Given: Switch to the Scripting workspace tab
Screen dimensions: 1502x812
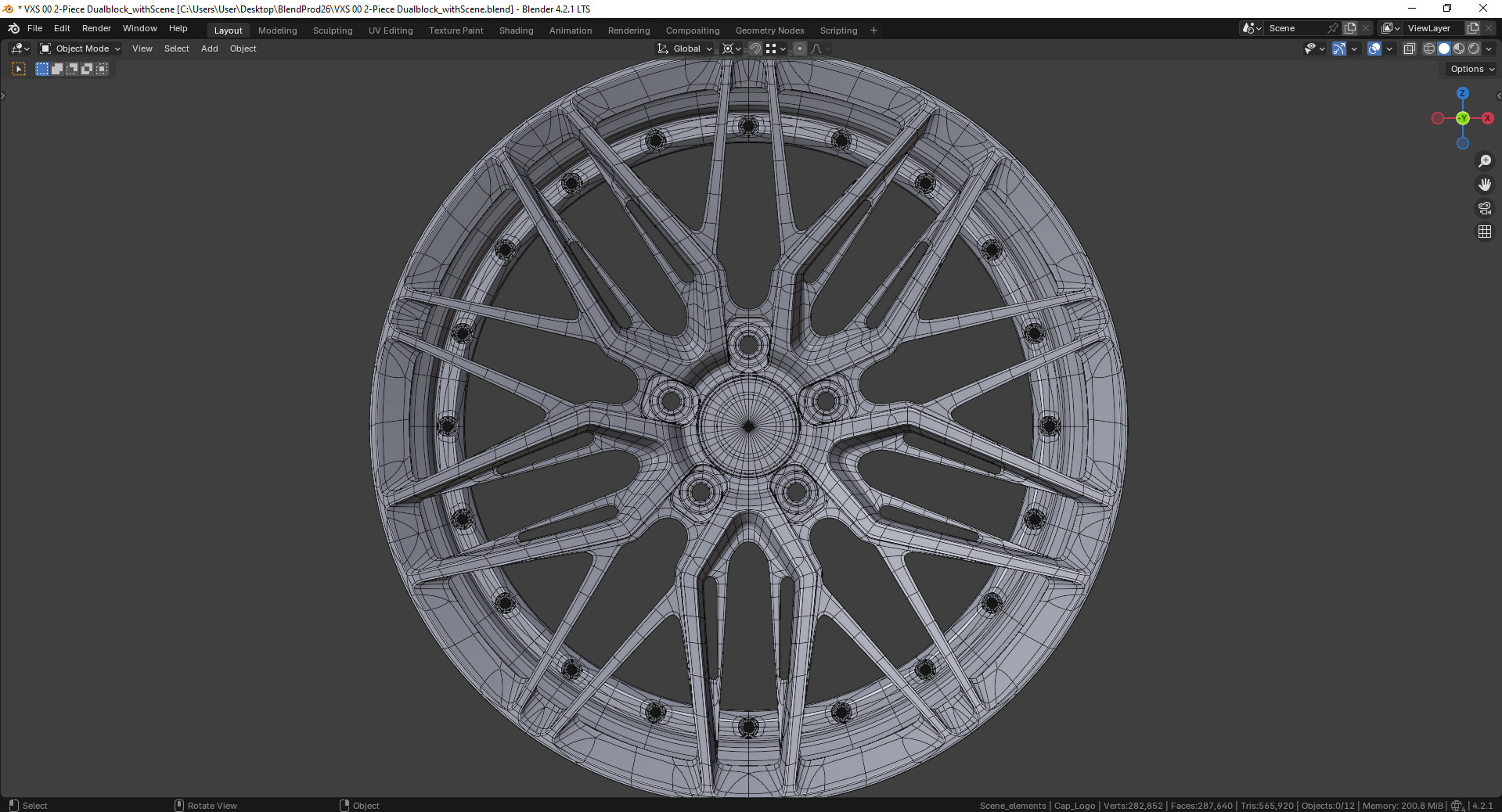Looking at the screenshot, I should 838,31.
